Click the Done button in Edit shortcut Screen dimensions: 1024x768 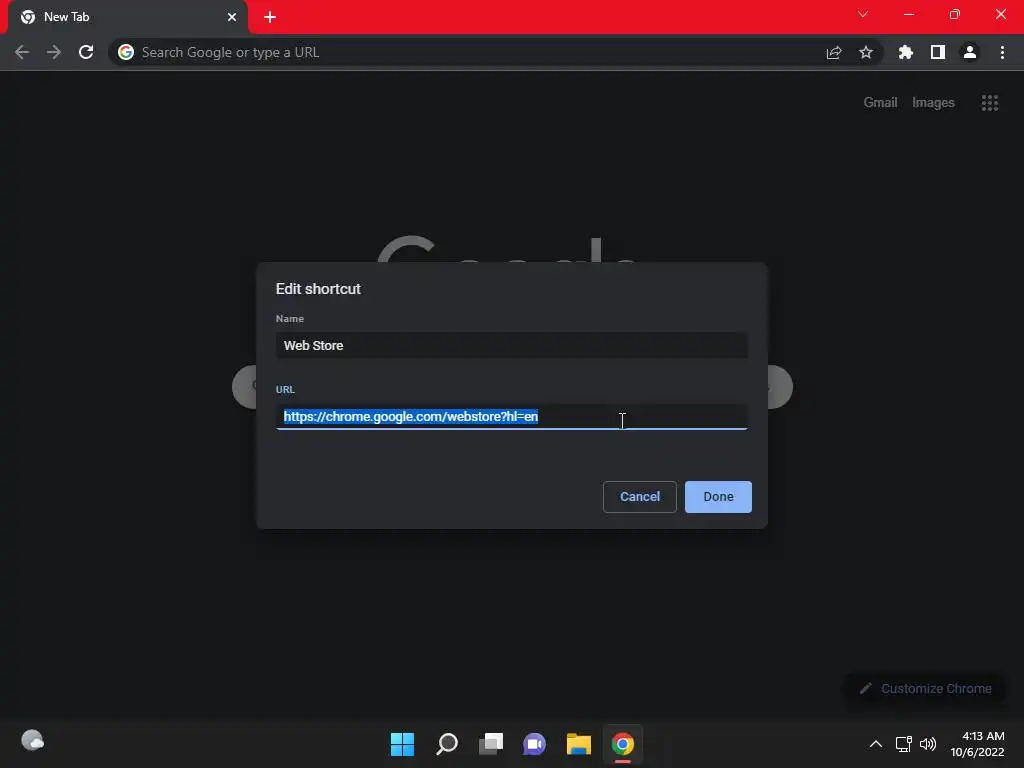(718, 496)
